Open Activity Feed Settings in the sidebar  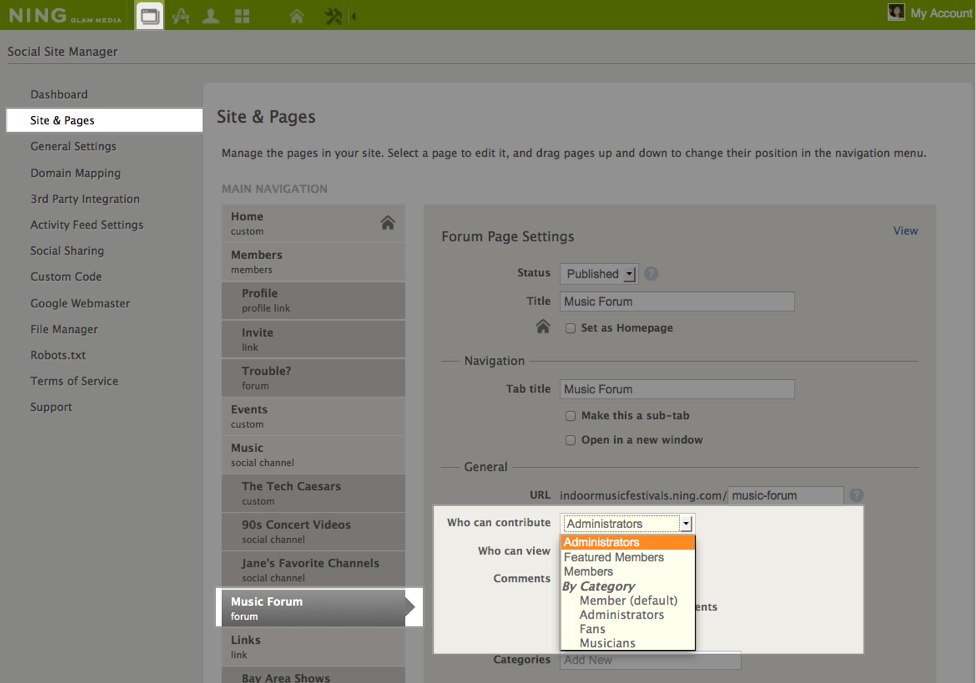pos(87,225)
